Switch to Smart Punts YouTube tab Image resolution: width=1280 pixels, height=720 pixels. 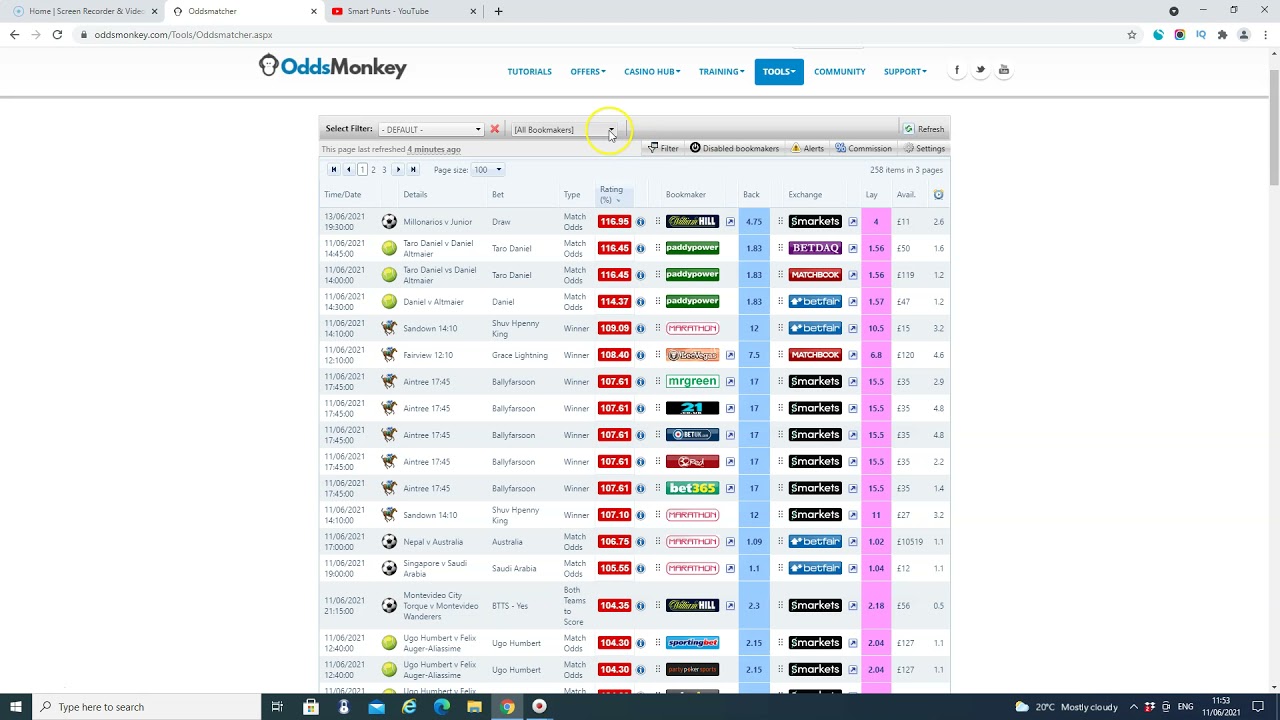point(402,12)
